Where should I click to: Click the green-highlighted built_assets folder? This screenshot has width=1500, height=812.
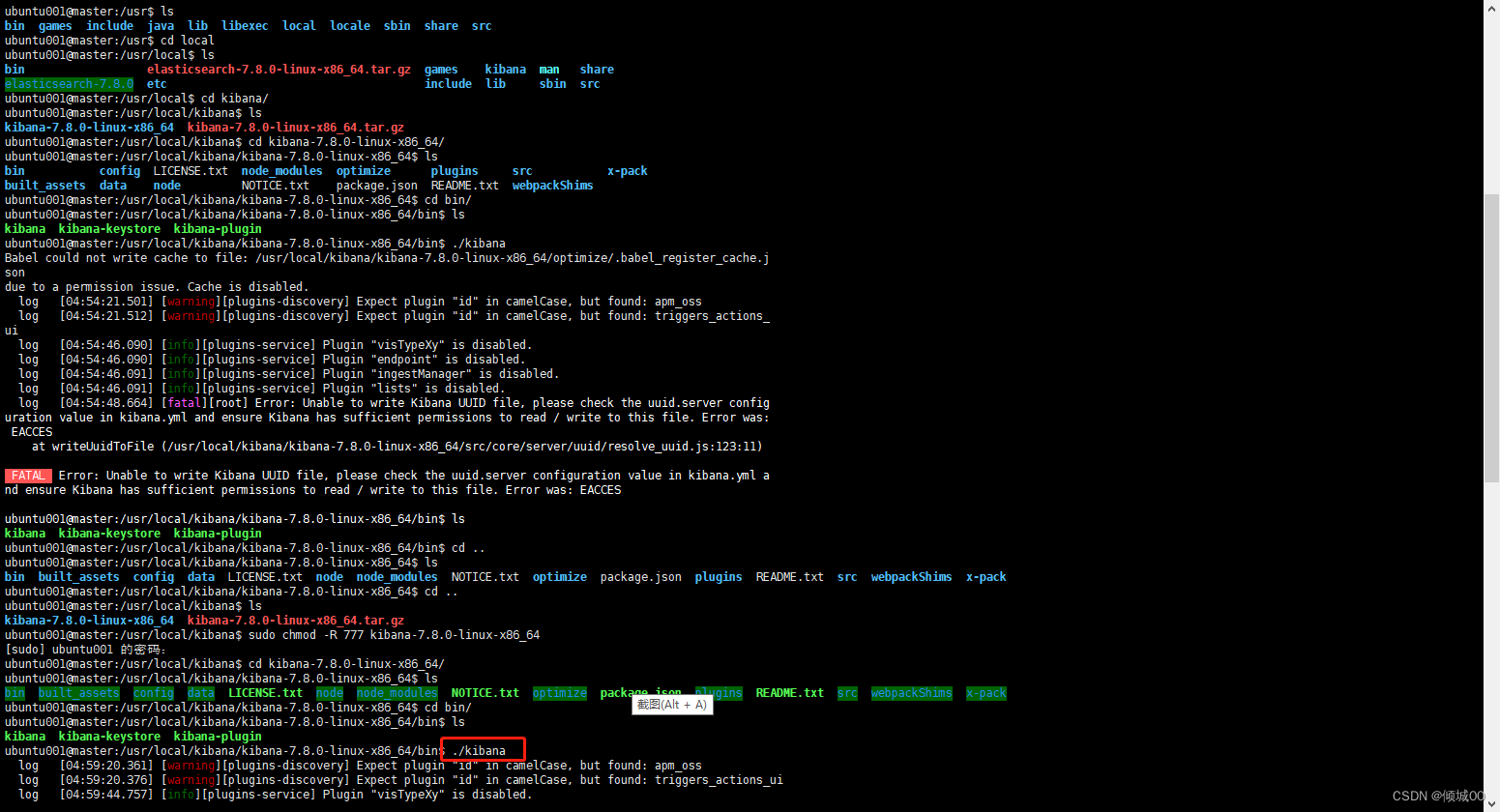coord(79,693)
